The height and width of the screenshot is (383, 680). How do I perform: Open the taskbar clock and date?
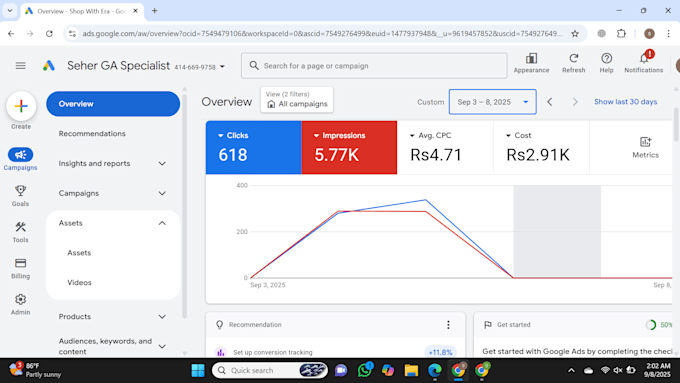coord(657,370)
